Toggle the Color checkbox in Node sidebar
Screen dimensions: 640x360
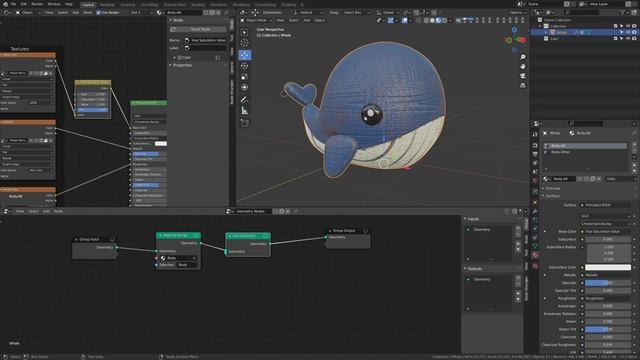(x=180, y=58)
